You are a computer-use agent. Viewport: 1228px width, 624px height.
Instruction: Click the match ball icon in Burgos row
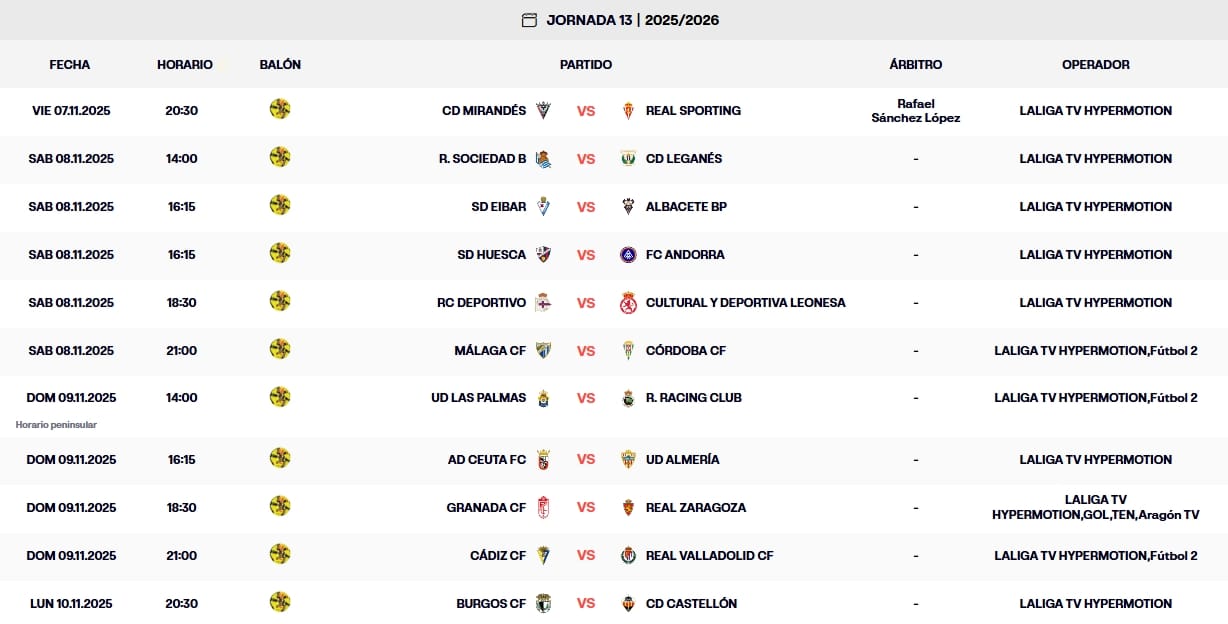pyautogui.click(x=280, y=602)
